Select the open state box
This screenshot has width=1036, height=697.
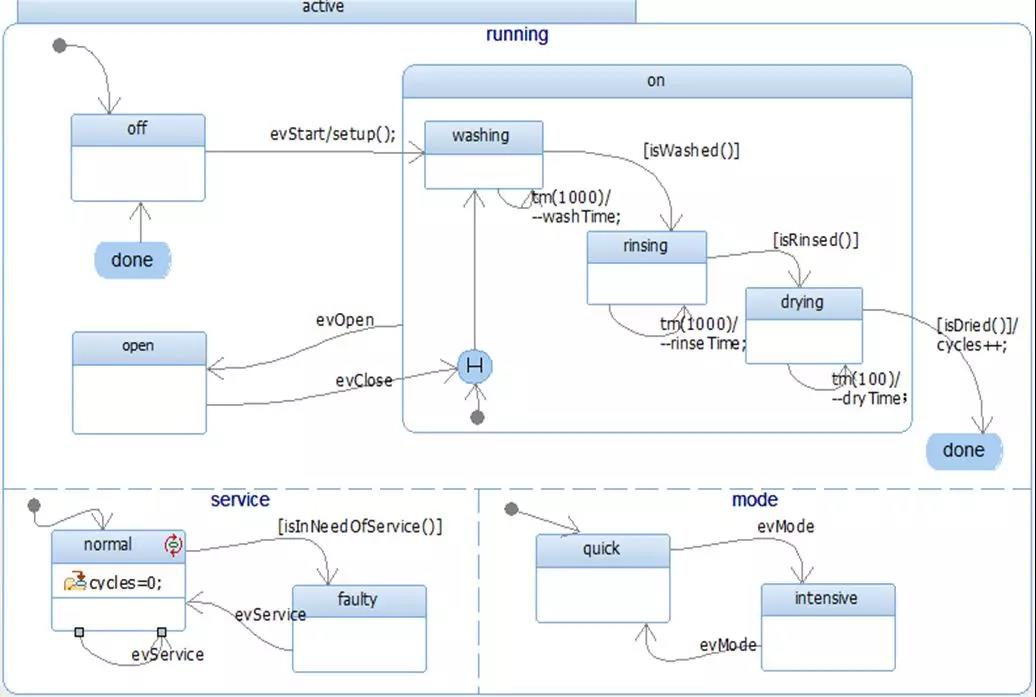(139, 383)
